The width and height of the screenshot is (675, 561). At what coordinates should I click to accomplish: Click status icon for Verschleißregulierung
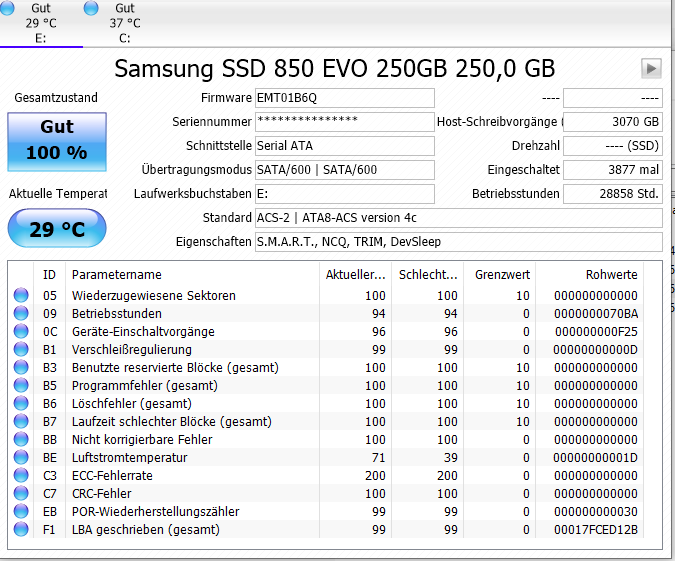point(21,350)
